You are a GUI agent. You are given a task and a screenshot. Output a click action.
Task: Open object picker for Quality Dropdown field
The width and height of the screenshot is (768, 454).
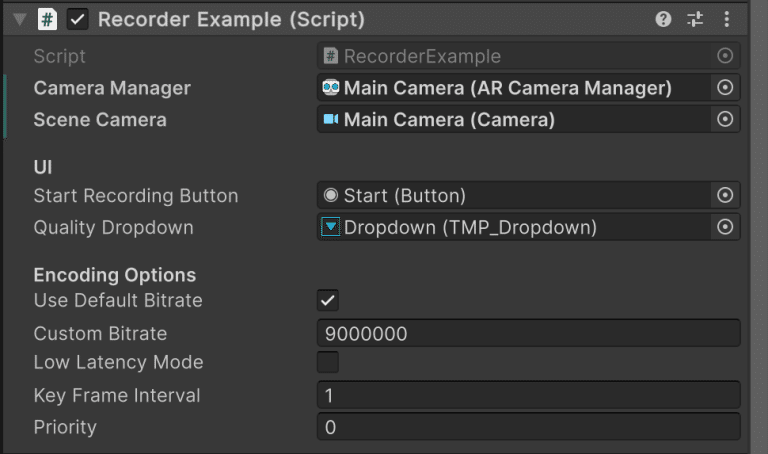coord(725,227)
